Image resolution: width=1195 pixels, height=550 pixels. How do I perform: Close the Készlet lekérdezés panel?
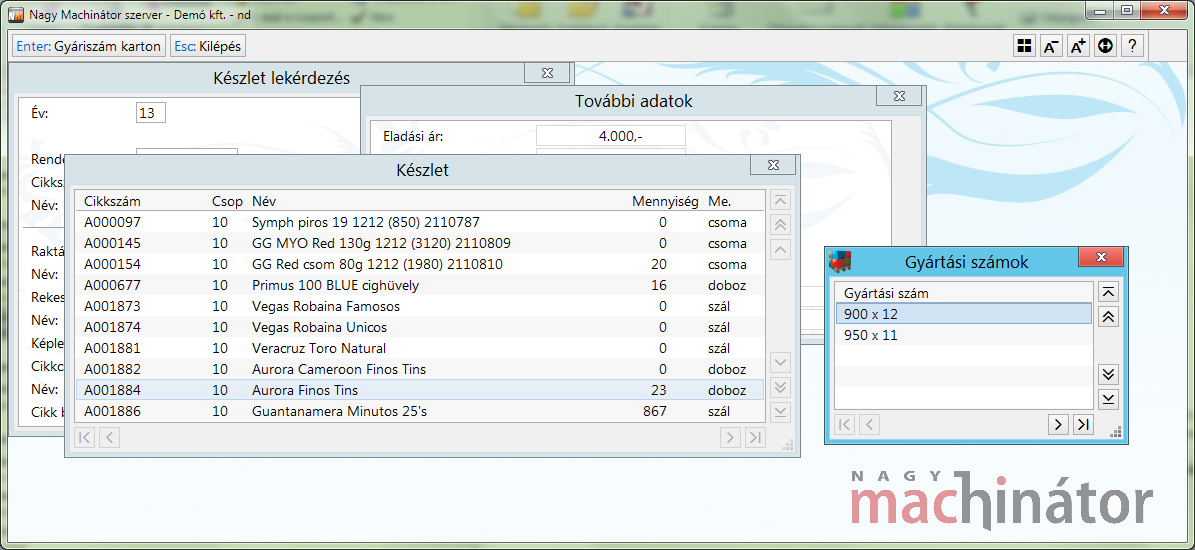click(x=546, y=72)
